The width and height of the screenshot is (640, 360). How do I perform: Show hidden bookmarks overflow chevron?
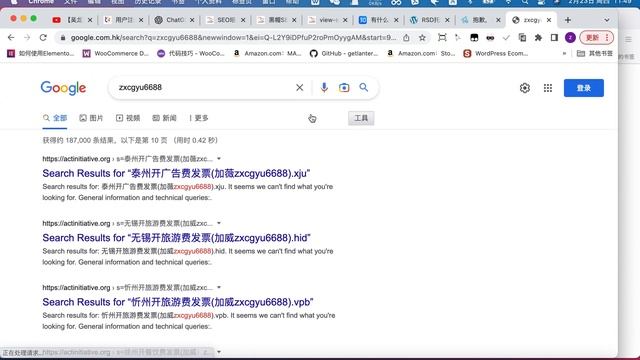tap(564, 53)
